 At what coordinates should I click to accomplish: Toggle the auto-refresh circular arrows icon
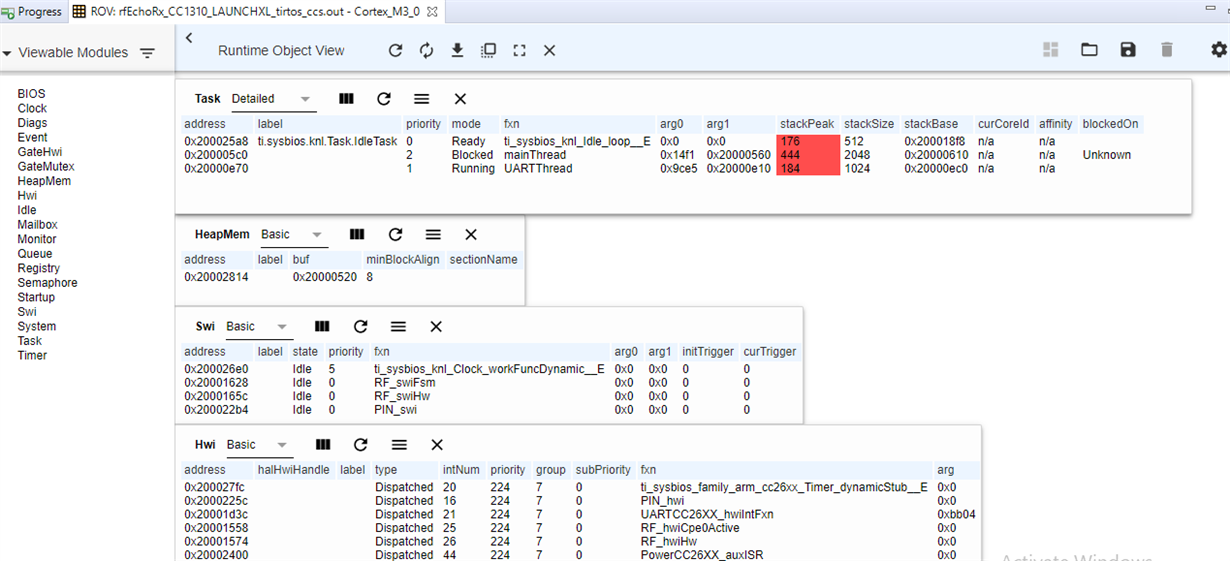[426, 50]
